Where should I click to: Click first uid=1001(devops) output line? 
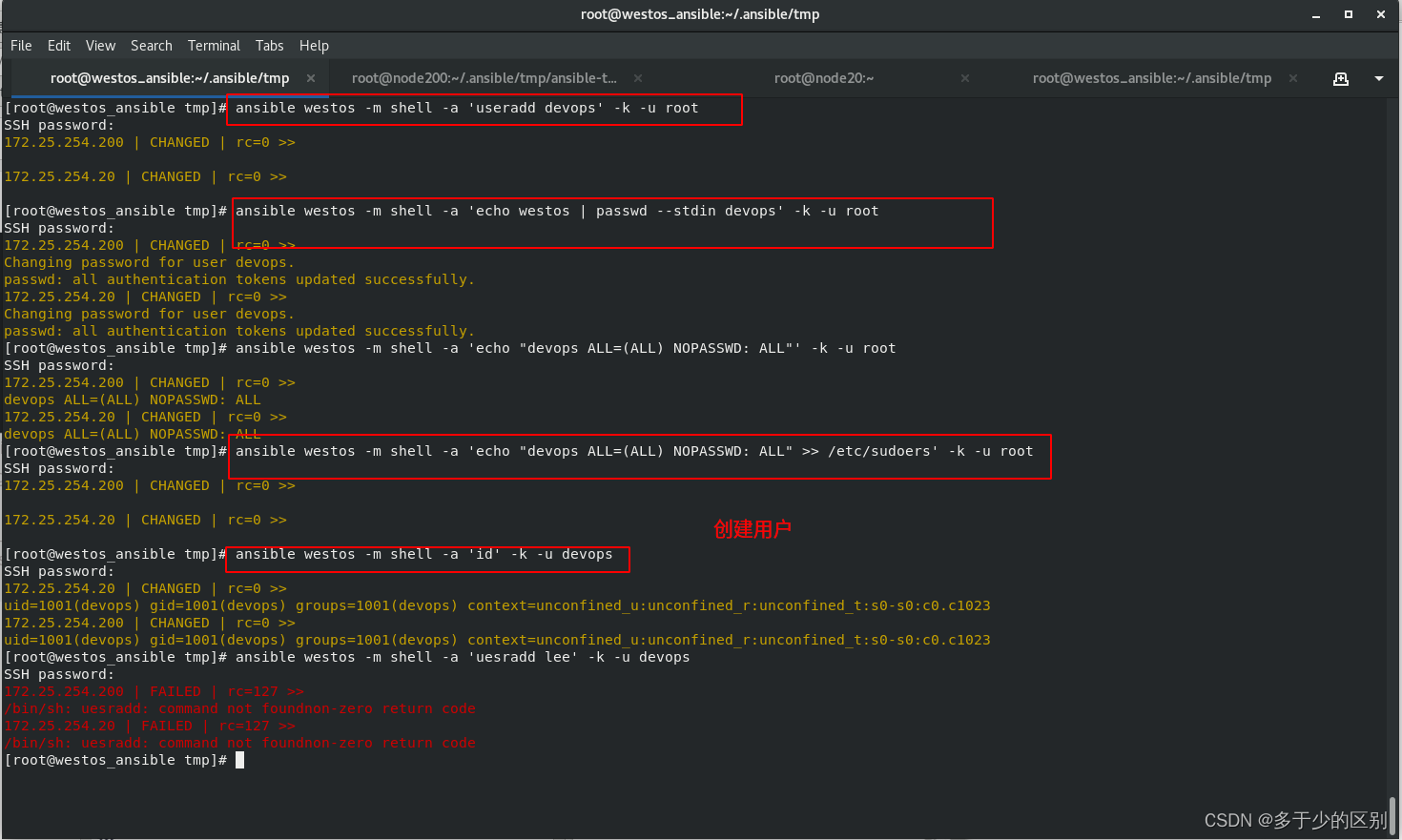pos(497,605)
